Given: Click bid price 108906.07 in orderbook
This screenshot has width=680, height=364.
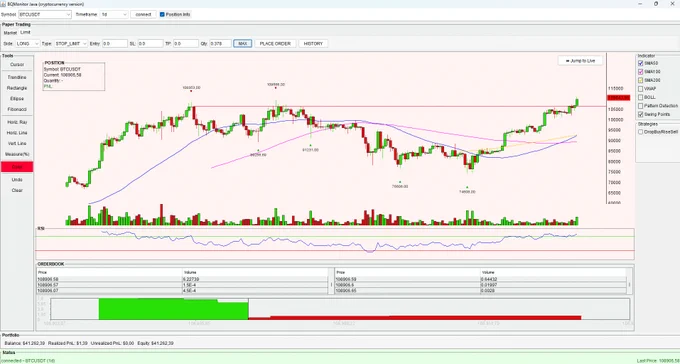Looking at the screenshot, I should (x=48, y=290).
